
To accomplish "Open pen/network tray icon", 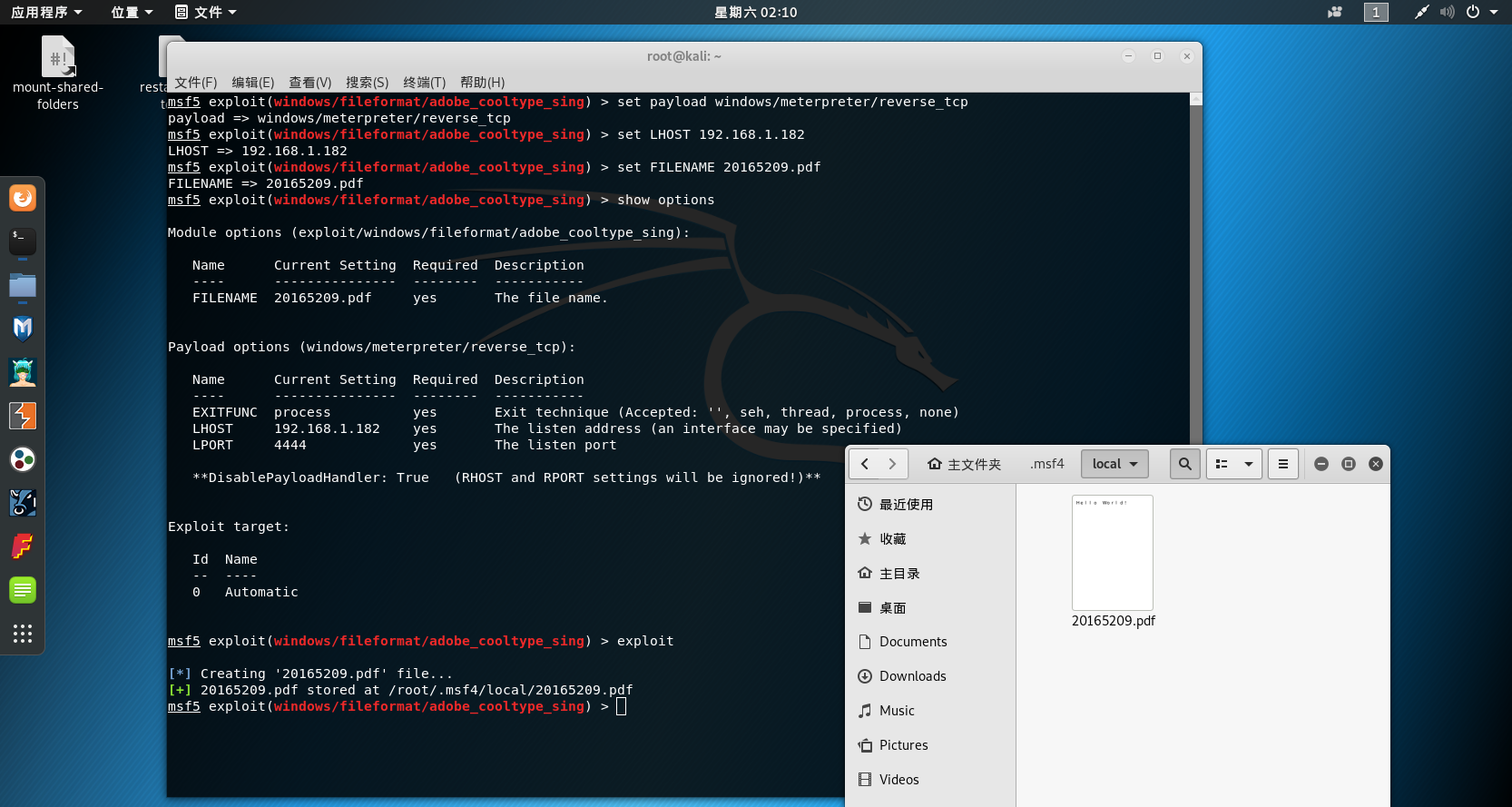I will point(1421,12).
